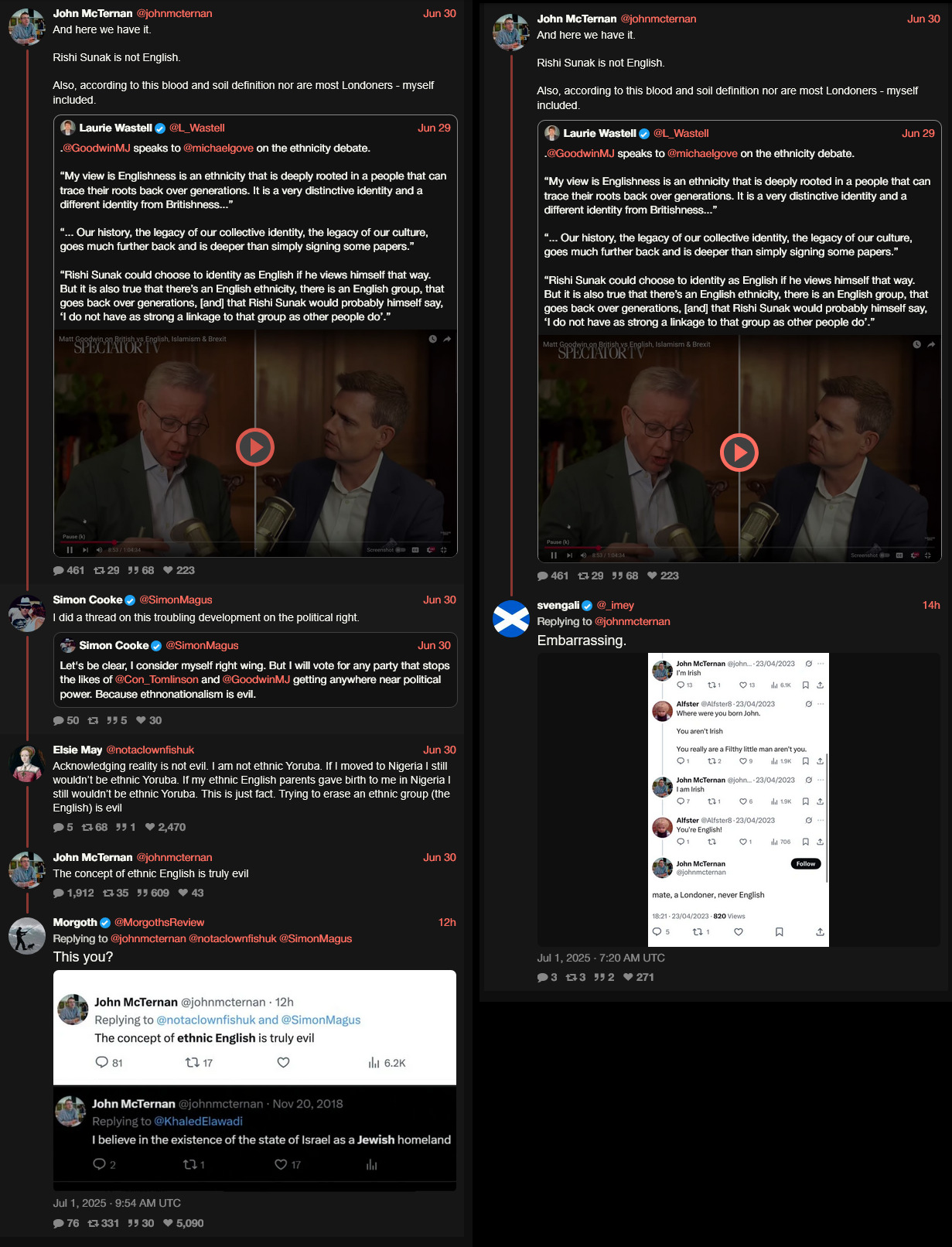
Task: Click the heart icon with 5,090 likes
Action: click(168, 1223)
